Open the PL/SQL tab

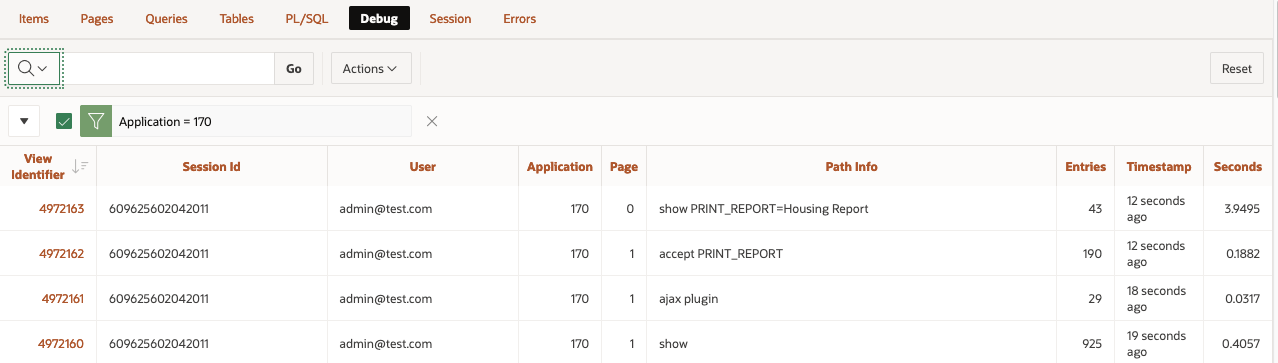click(307, 18)
